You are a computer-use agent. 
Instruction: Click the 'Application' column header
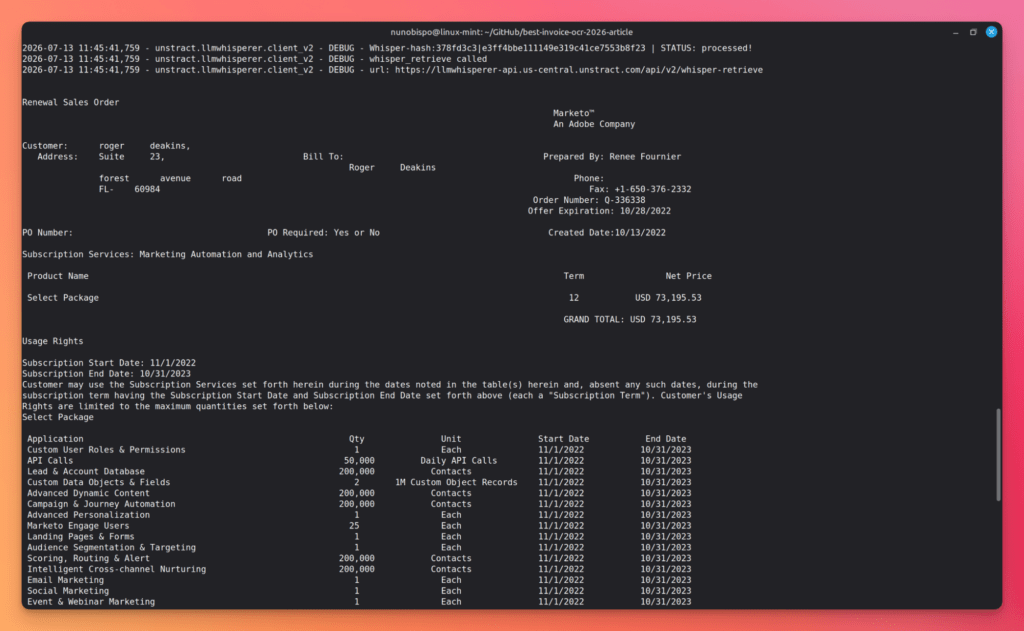[x=55, y=439]
